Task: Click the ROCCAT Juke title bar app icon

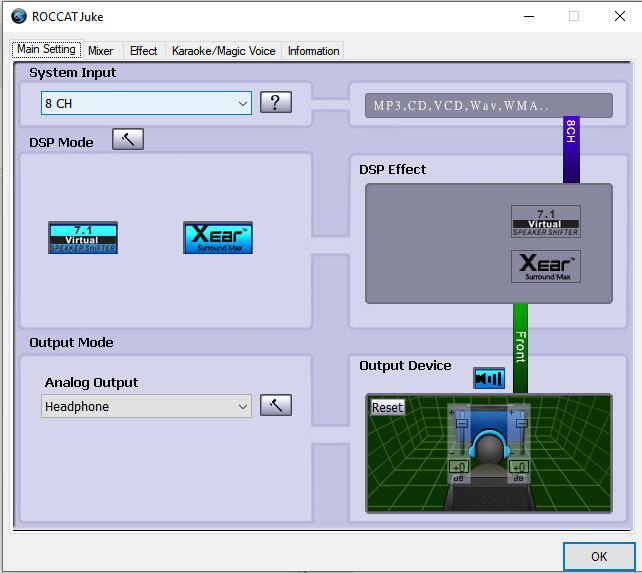Action: pos(18,16)
